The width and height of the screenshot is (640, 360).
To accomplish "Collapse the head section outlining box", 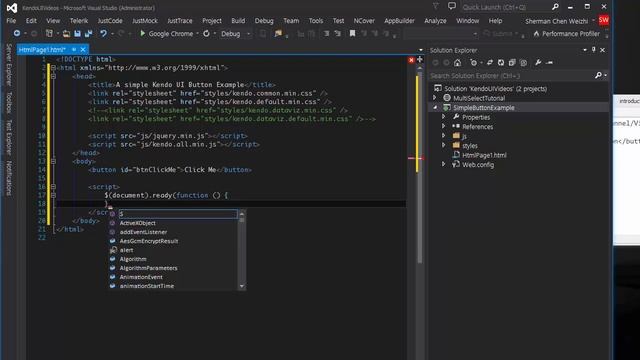I will tap(53, 76).
